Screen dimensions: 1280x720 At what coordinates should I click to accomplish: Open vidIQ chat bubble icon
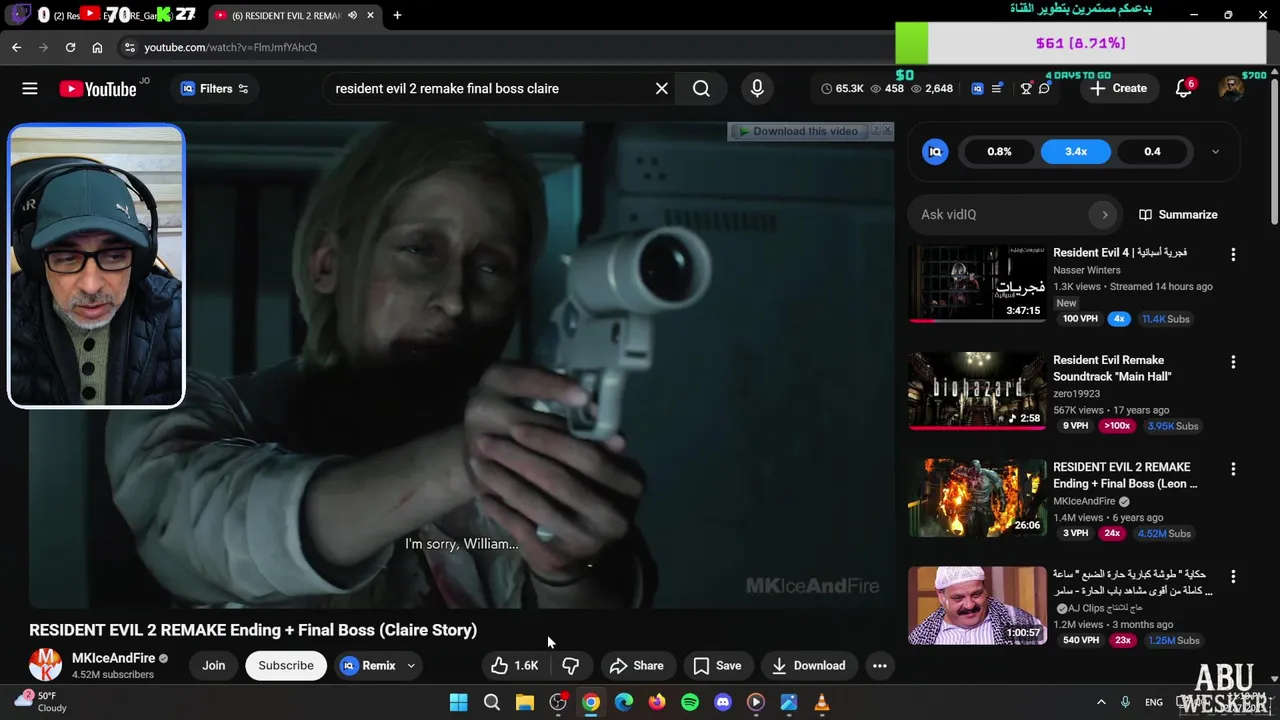(1045, 89)
